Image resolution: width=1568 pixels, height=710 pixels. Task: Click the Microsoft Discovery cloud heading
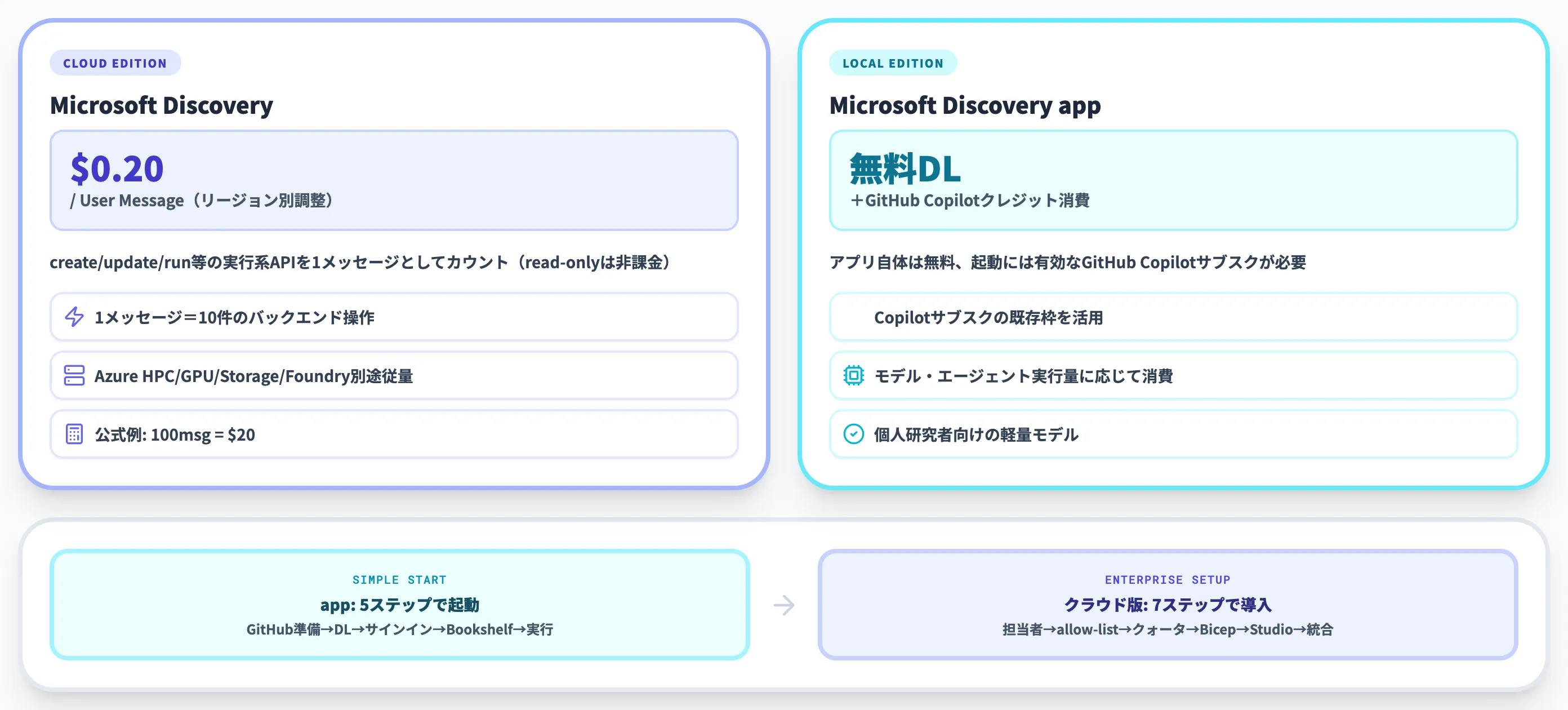point(161,105)
